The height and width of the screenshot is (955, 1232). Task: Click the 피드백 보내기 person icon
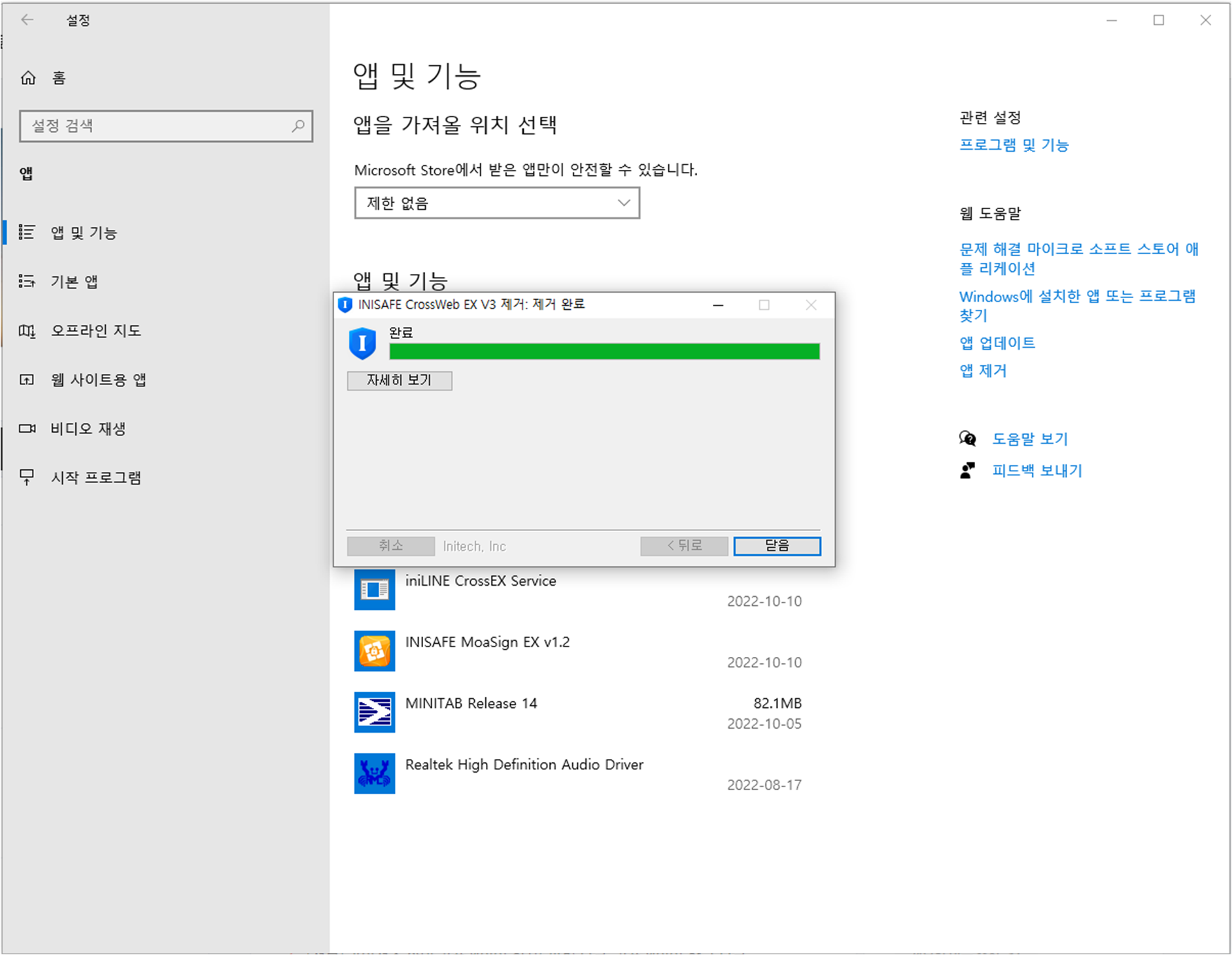tap(968, 470)
